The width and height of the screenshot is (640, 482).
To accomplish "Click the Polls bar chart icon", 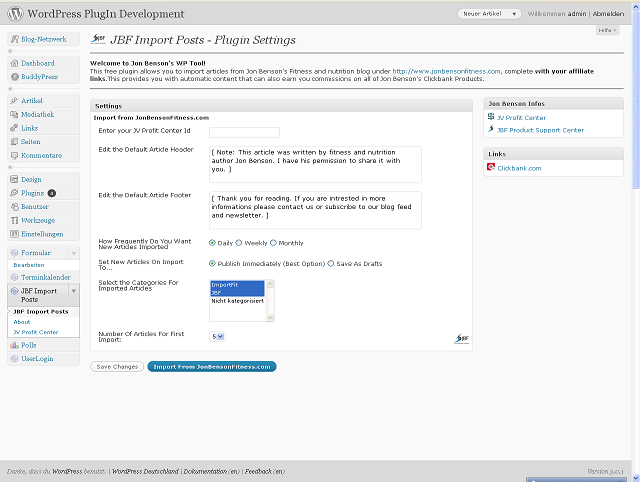I will click(x=14, y=345).
